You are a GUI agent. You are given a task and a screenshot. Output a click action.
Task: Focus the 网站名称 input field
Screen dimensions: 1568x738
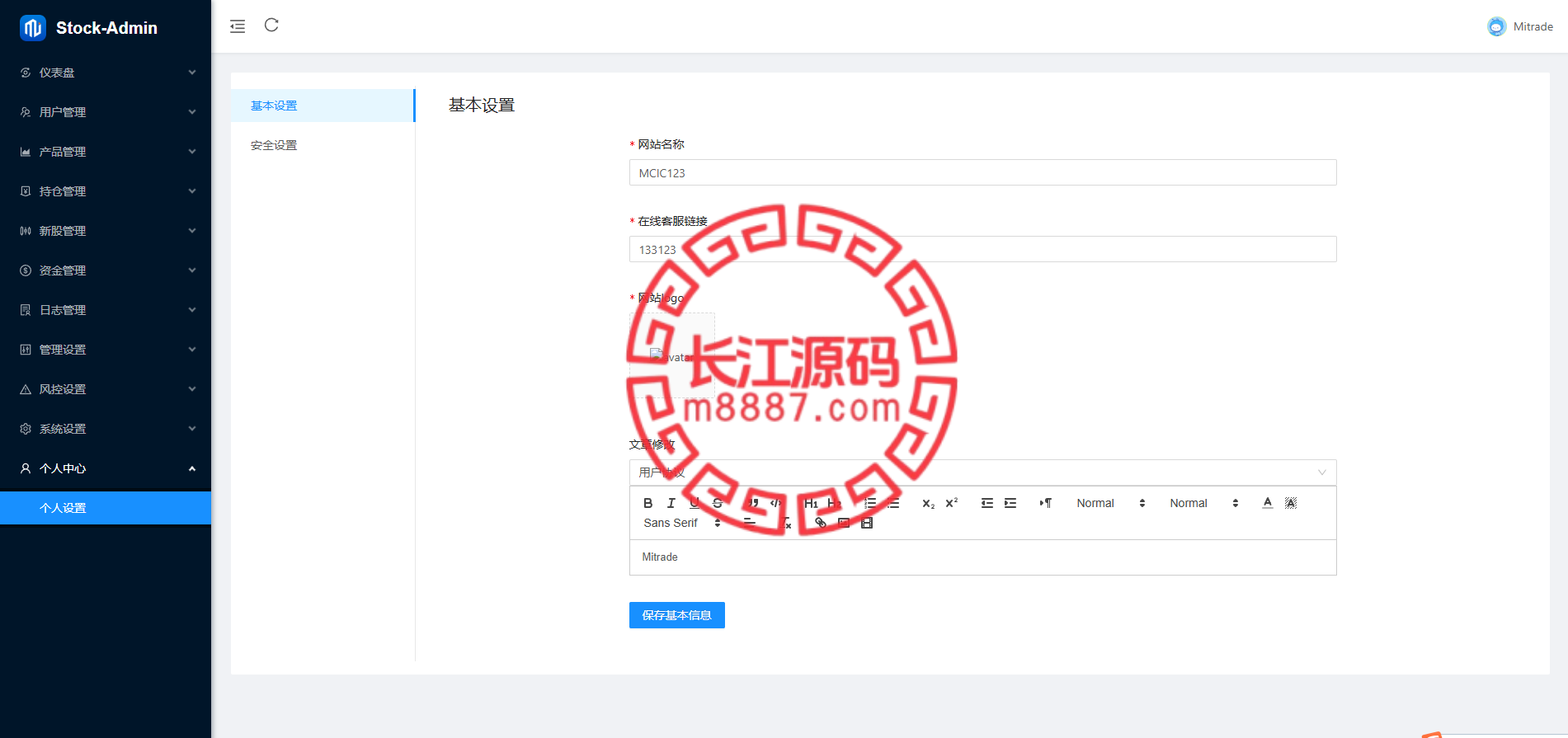point(982,172)
